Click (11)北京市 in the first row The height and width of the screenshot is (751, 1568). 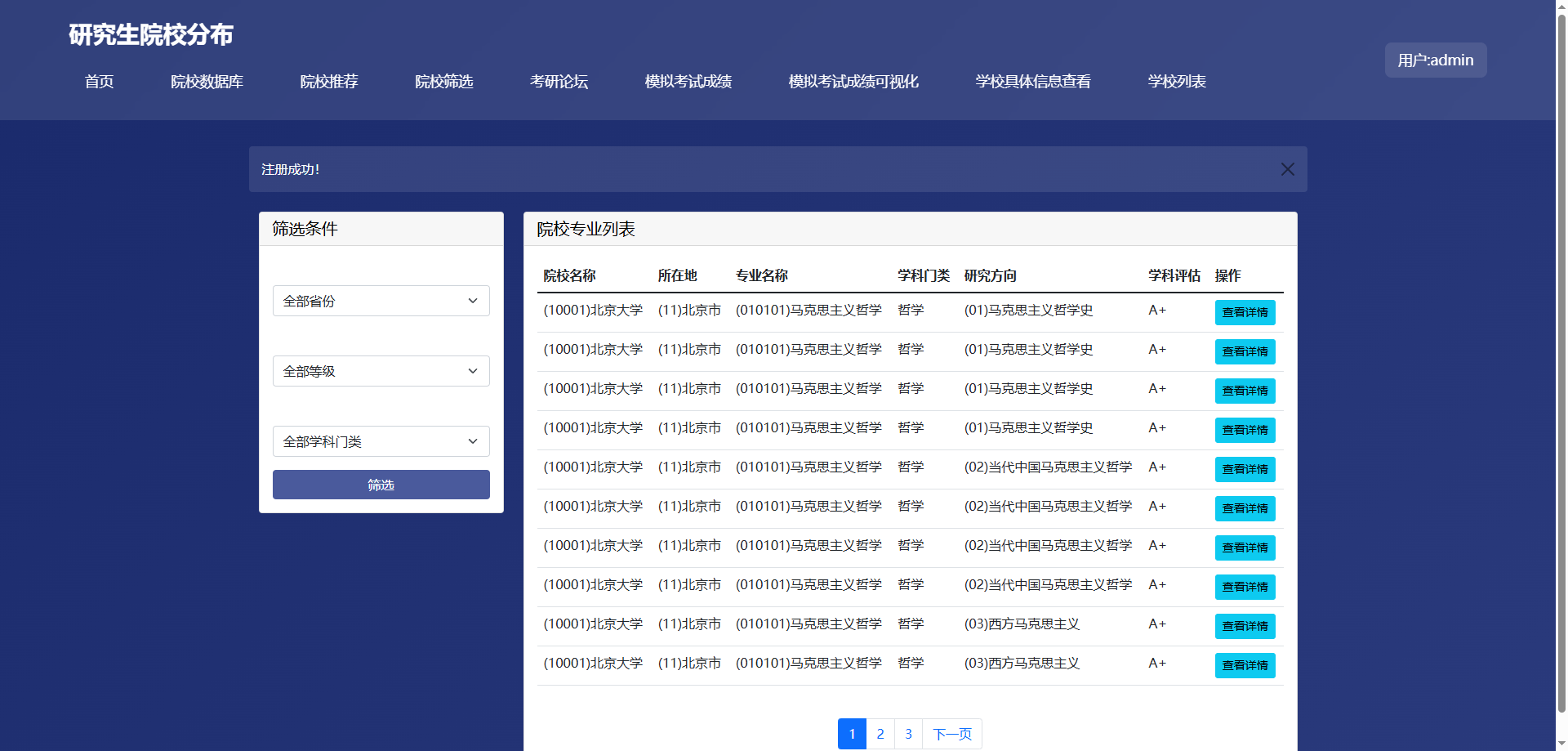[x=689, y=311]
